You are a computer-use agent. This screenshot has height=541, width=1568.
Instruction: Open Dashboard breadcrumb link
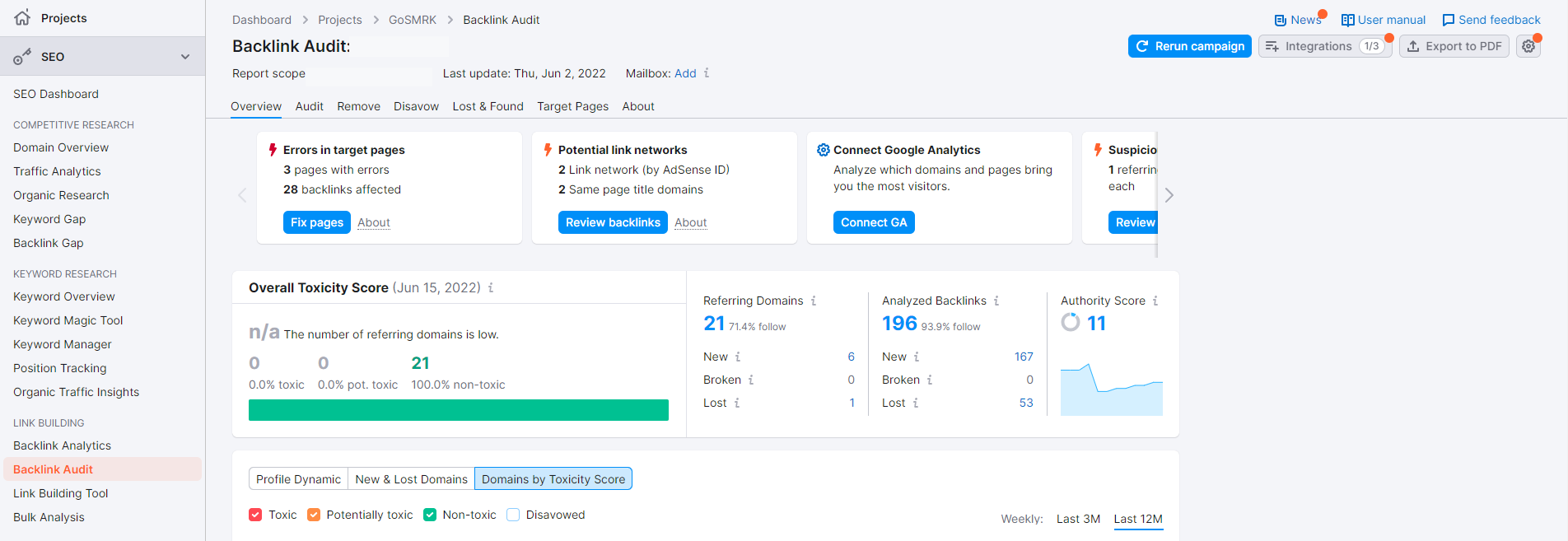pos(262,20)
